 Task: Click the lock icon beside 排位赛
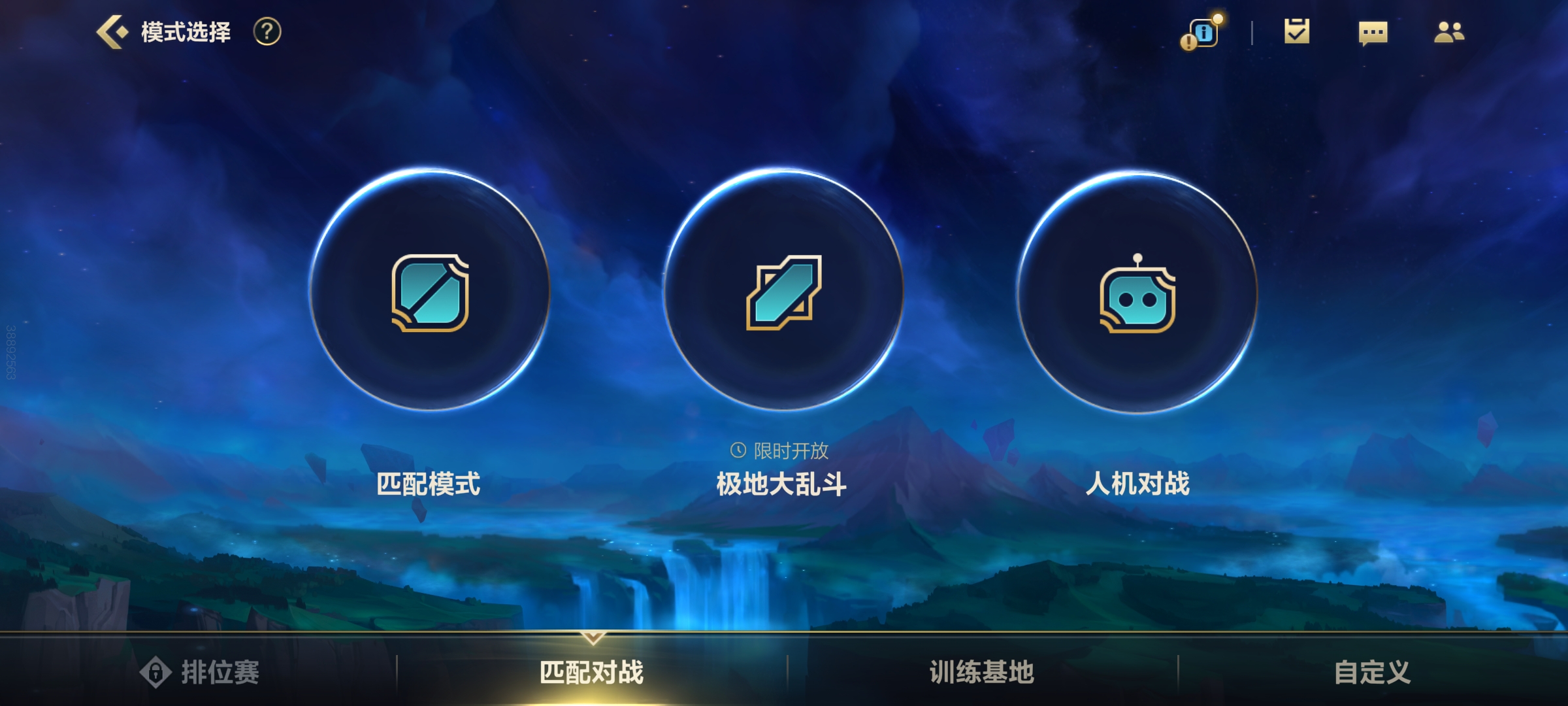155,672
